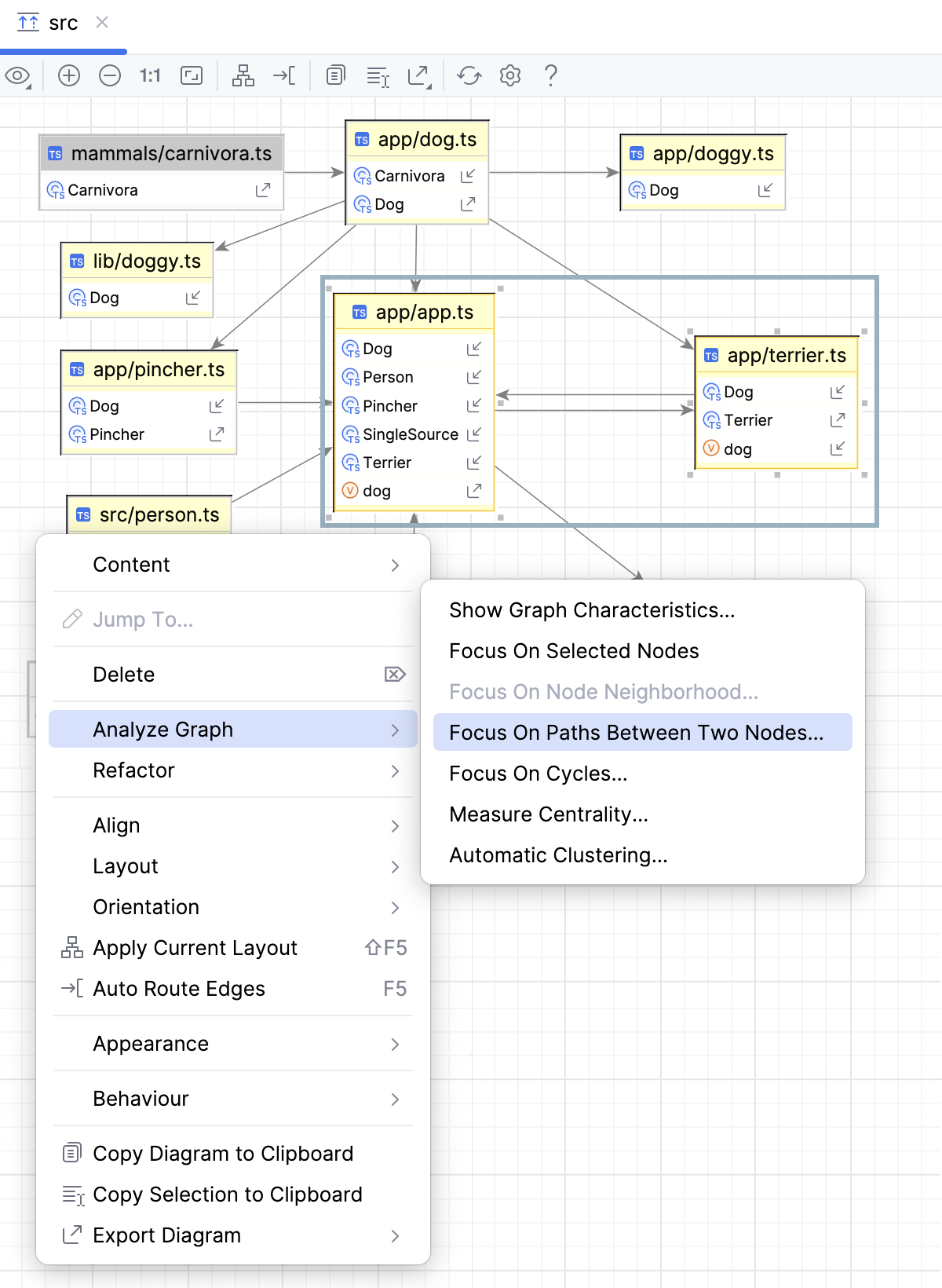The width and height of the screenshot is (942, 1288).
Task: Select Person row in app/app.ts
Action: click(414, 377)
